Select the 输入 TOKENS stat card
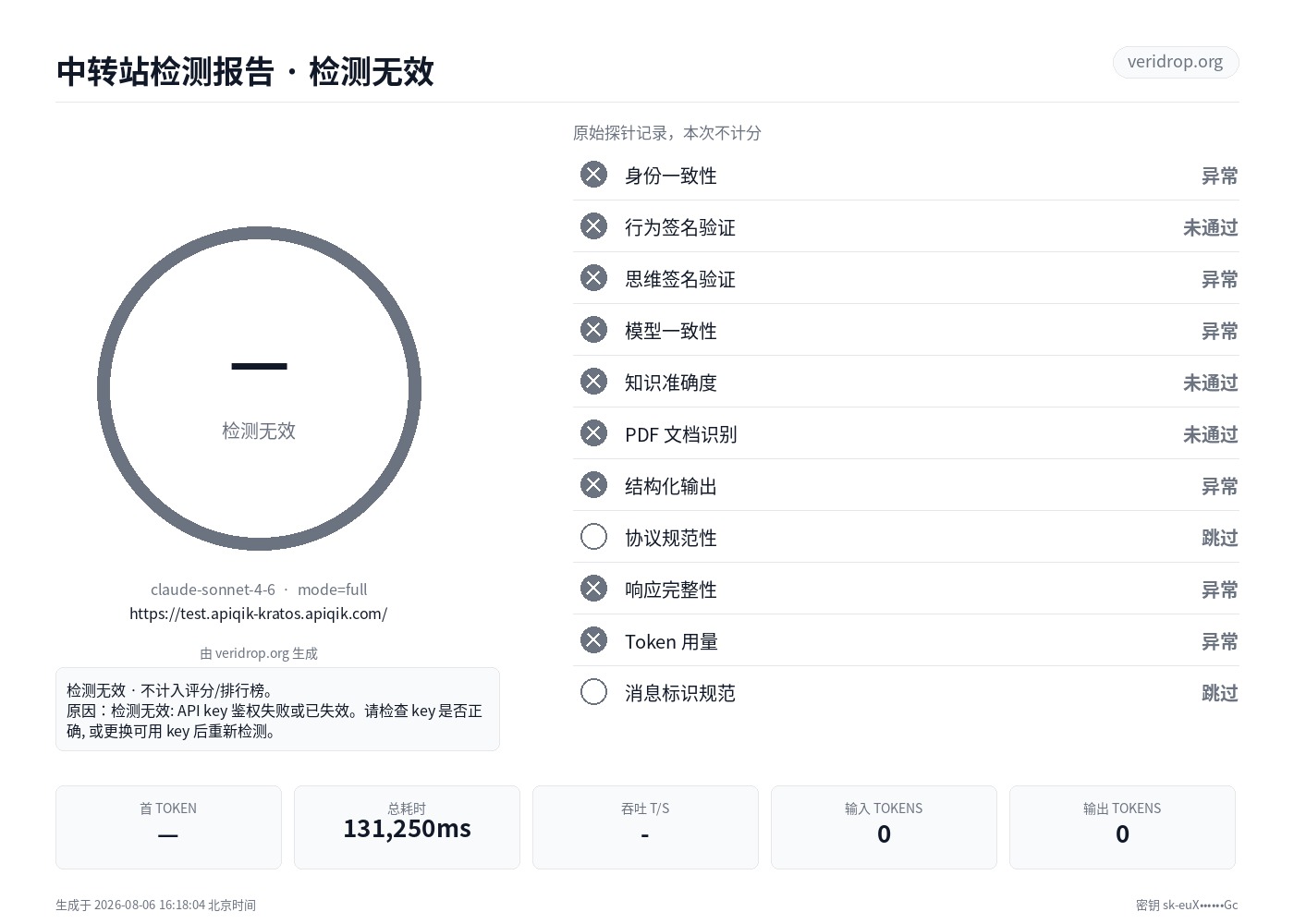Screen dimensions: 1294x924 pyautogui.click(x=884, y=827)
